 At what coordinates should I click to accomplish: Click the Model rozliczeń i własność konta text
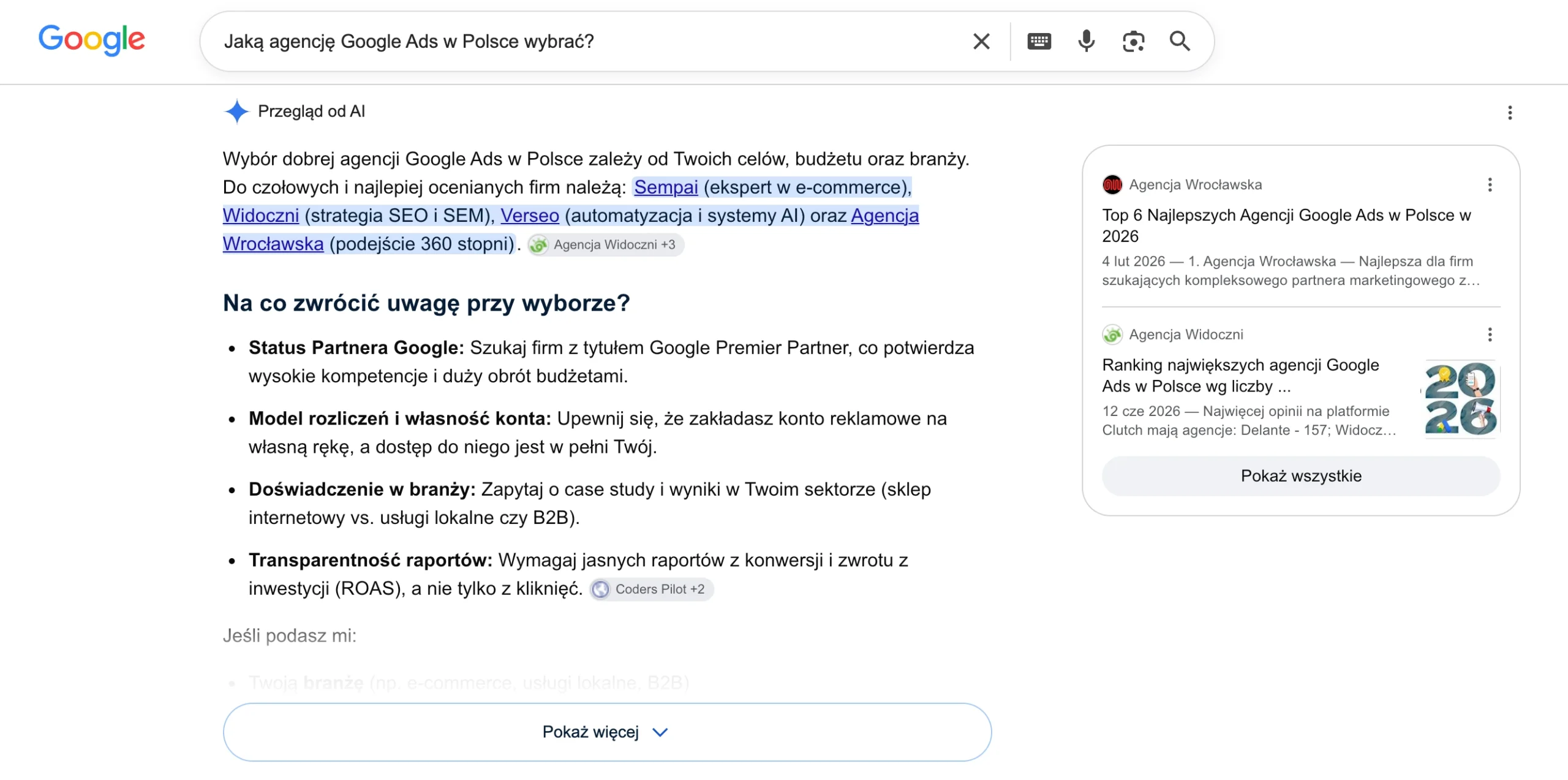pyautogui.click(x=598, y=433)
